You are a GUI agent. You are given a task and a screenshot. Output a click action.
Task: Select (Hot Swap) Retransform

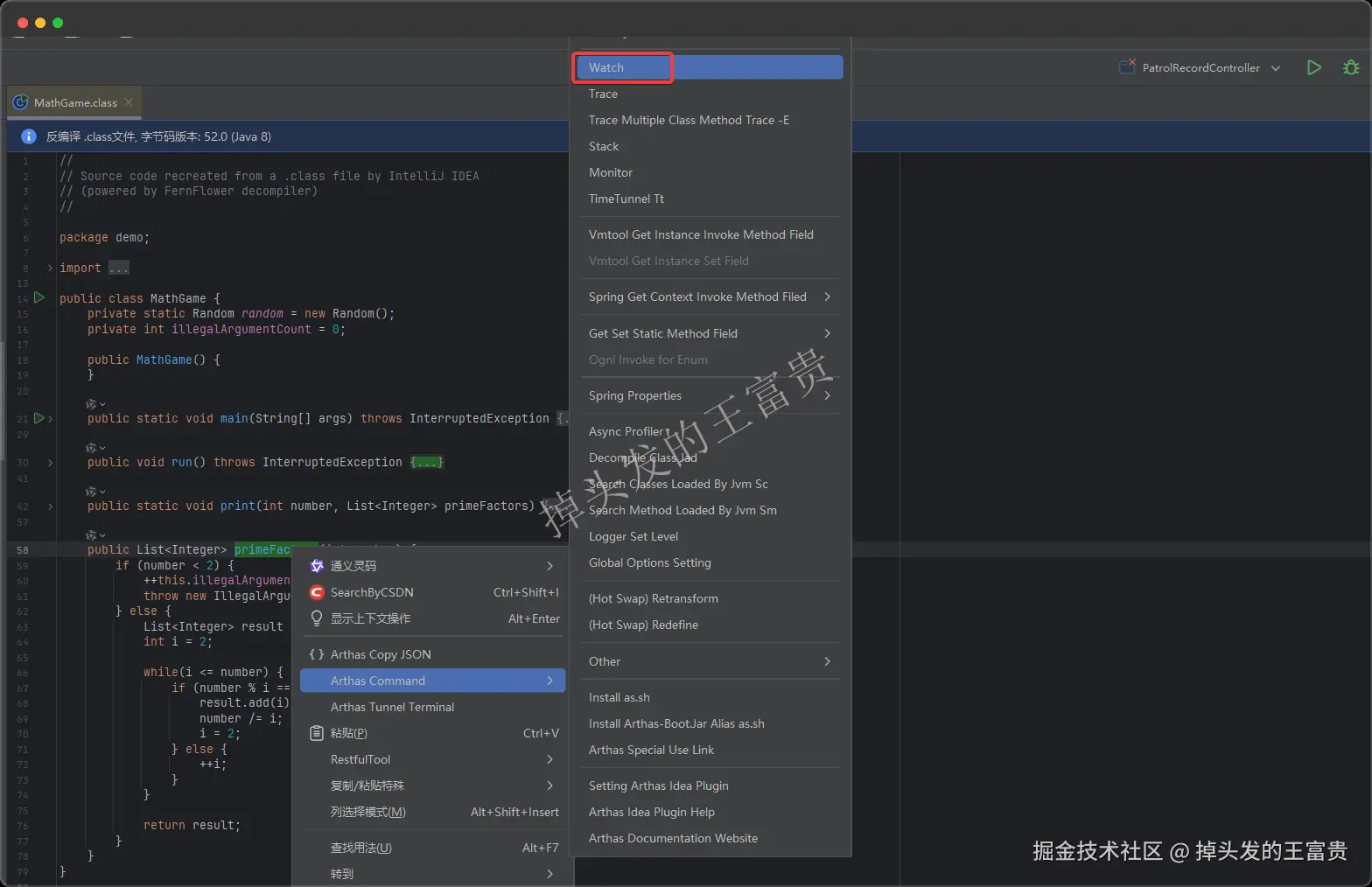pos(710,598)
